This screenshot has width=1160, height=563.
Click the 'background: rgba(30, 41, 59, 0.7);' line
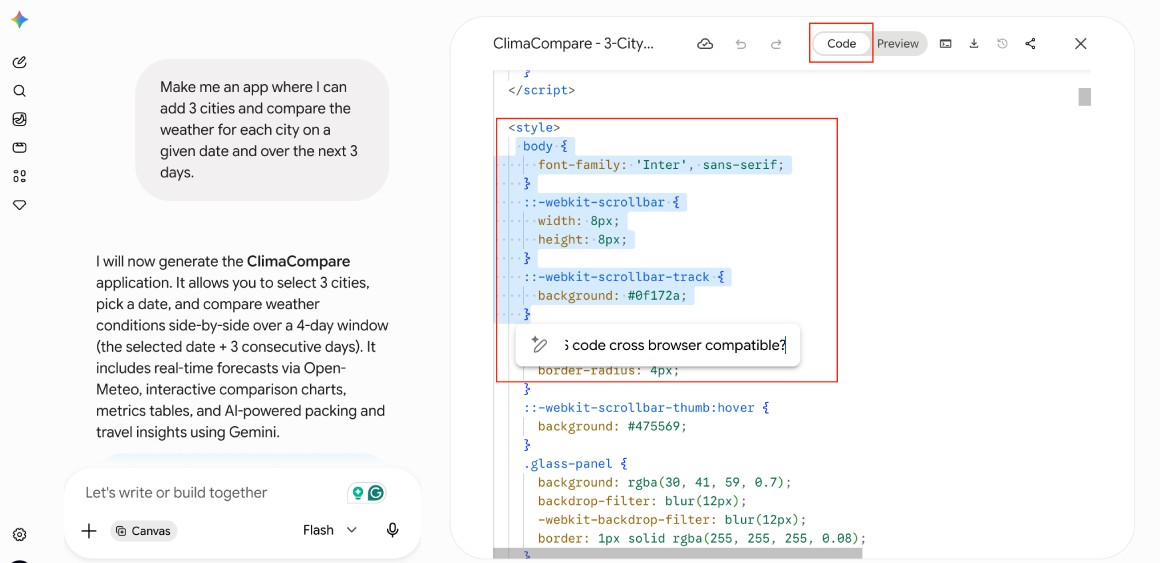664,482
